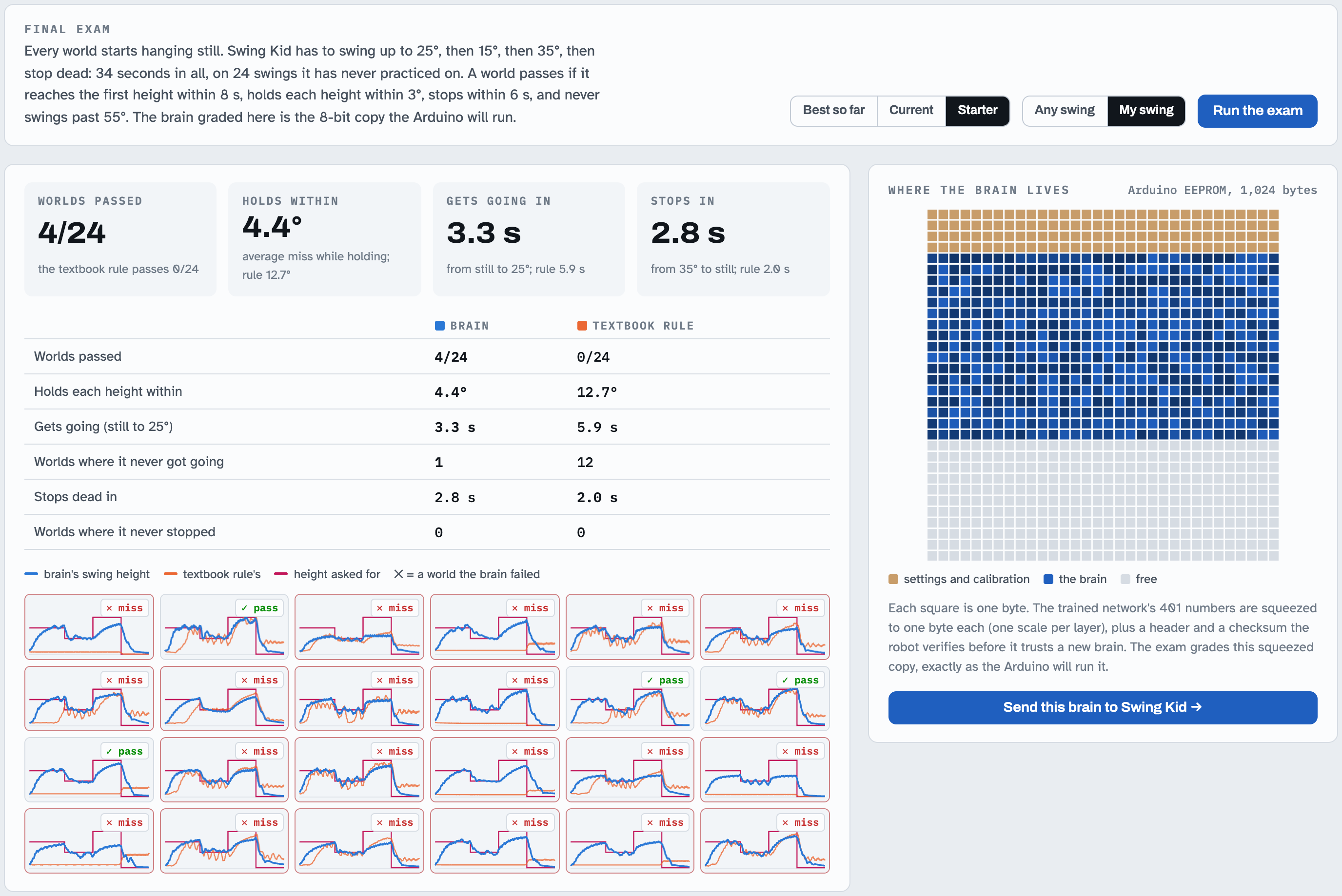1342x896 pixels.
Task: Click the EEPROM byte grid map
Action: (x=1103, y=385)
